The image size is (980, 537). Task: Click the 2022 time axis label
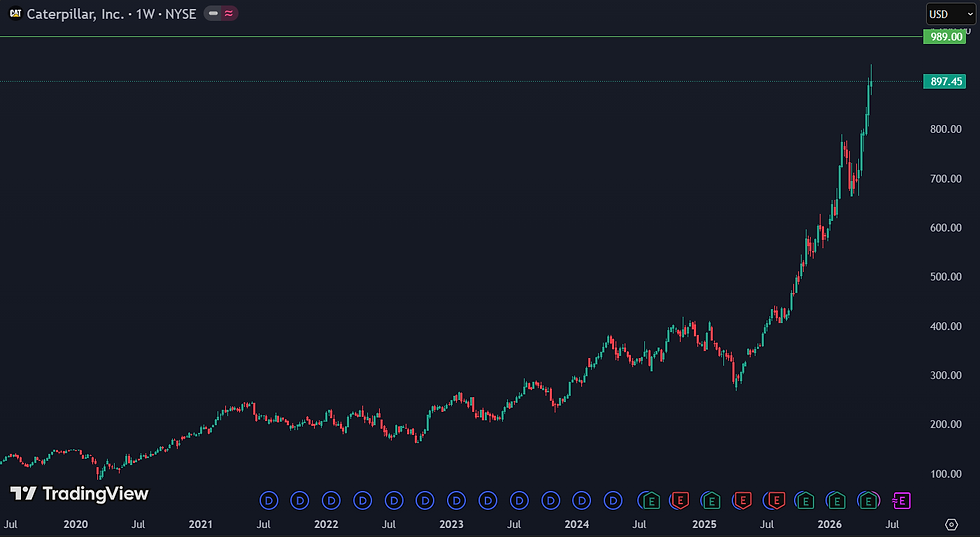point(326,524)
